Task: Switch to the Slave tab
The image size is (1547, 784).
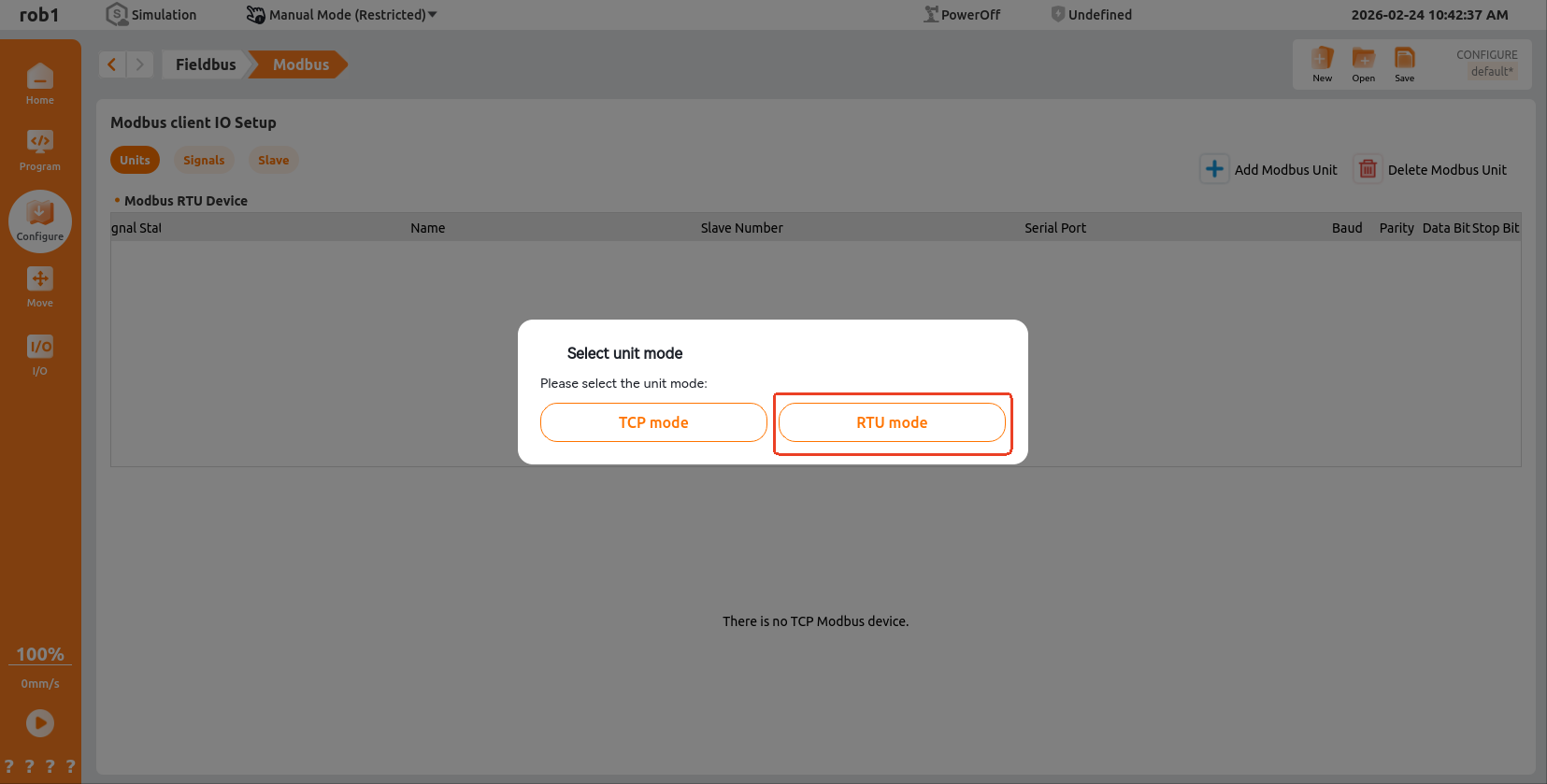Action: (273, 160)
